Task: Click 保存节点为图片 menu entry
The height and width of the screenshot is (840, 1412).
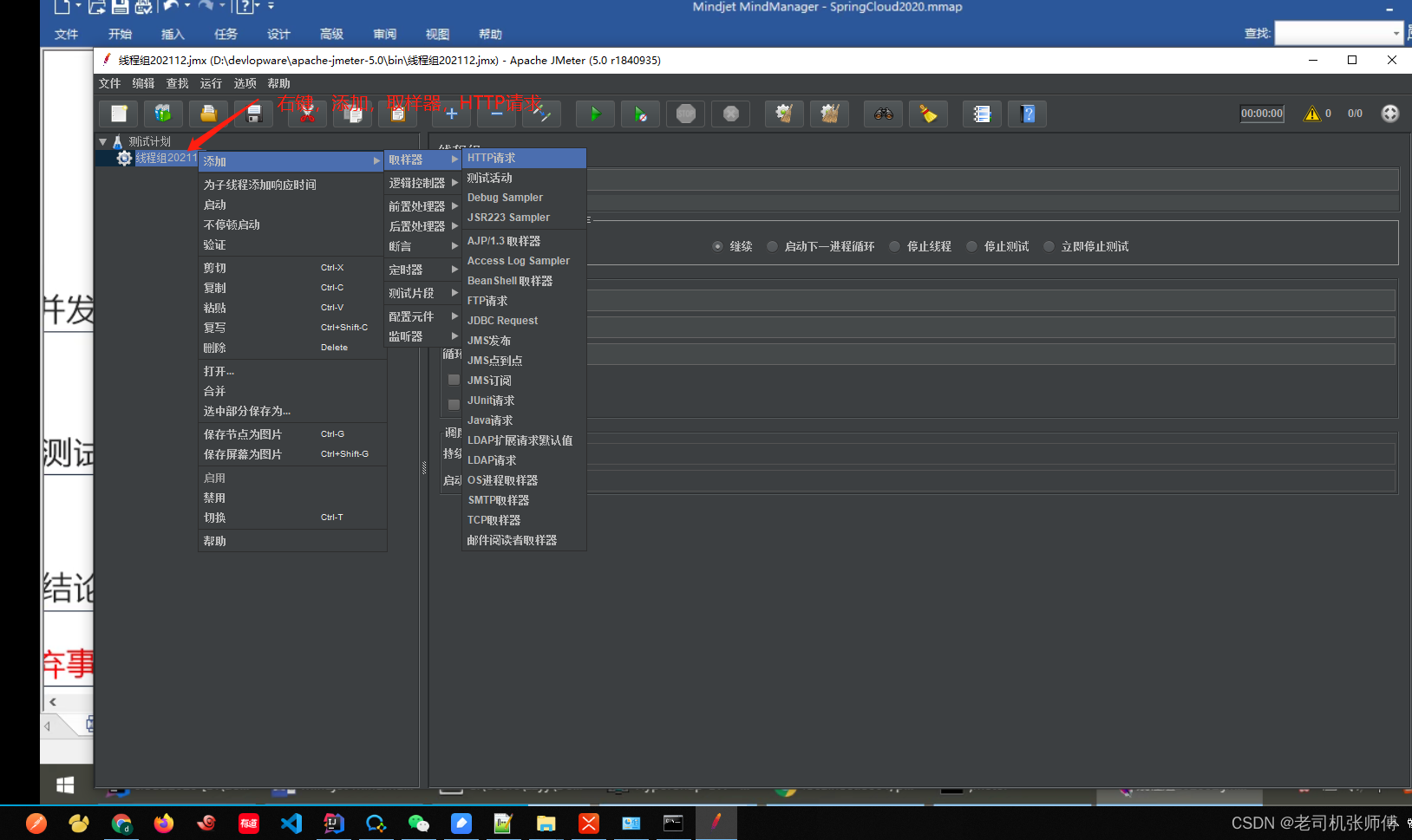Action: 292,434
